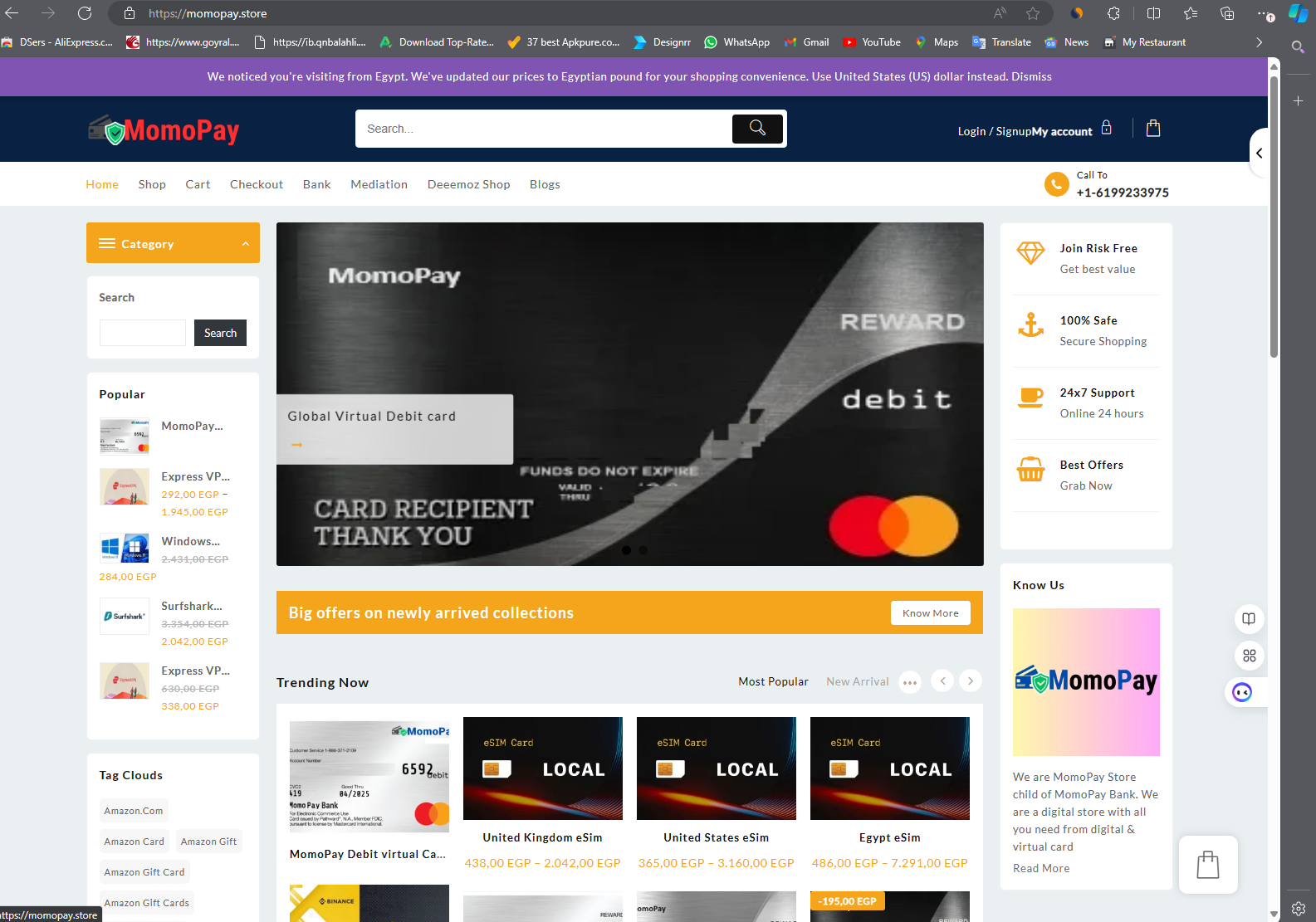Click Amazon.Com tag
Viewport: 1316px width, 922px height.
click(134, 811)
